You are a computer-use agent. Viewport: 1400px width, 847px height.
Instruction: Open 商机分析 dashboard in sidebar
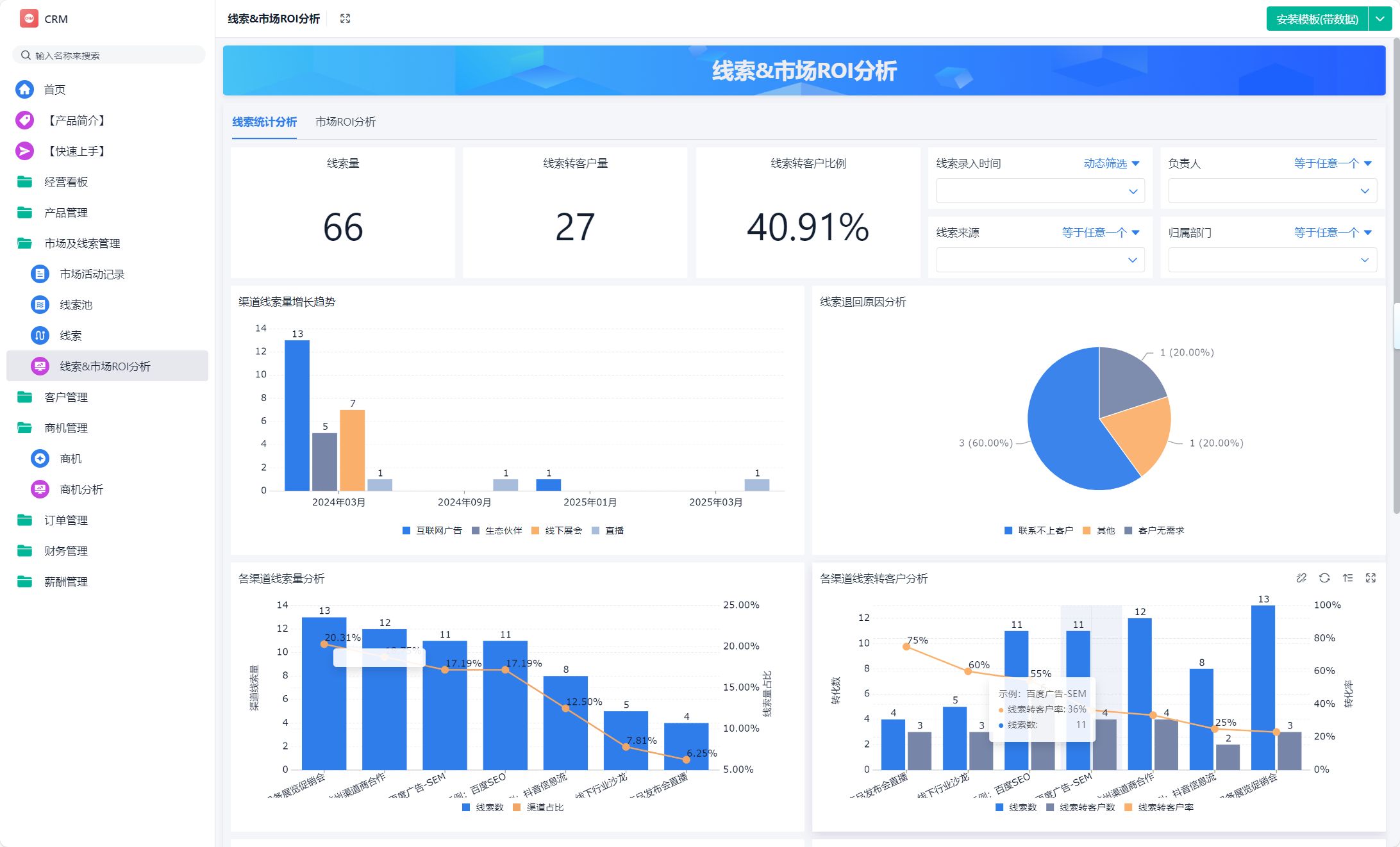[x=81, y=489]
